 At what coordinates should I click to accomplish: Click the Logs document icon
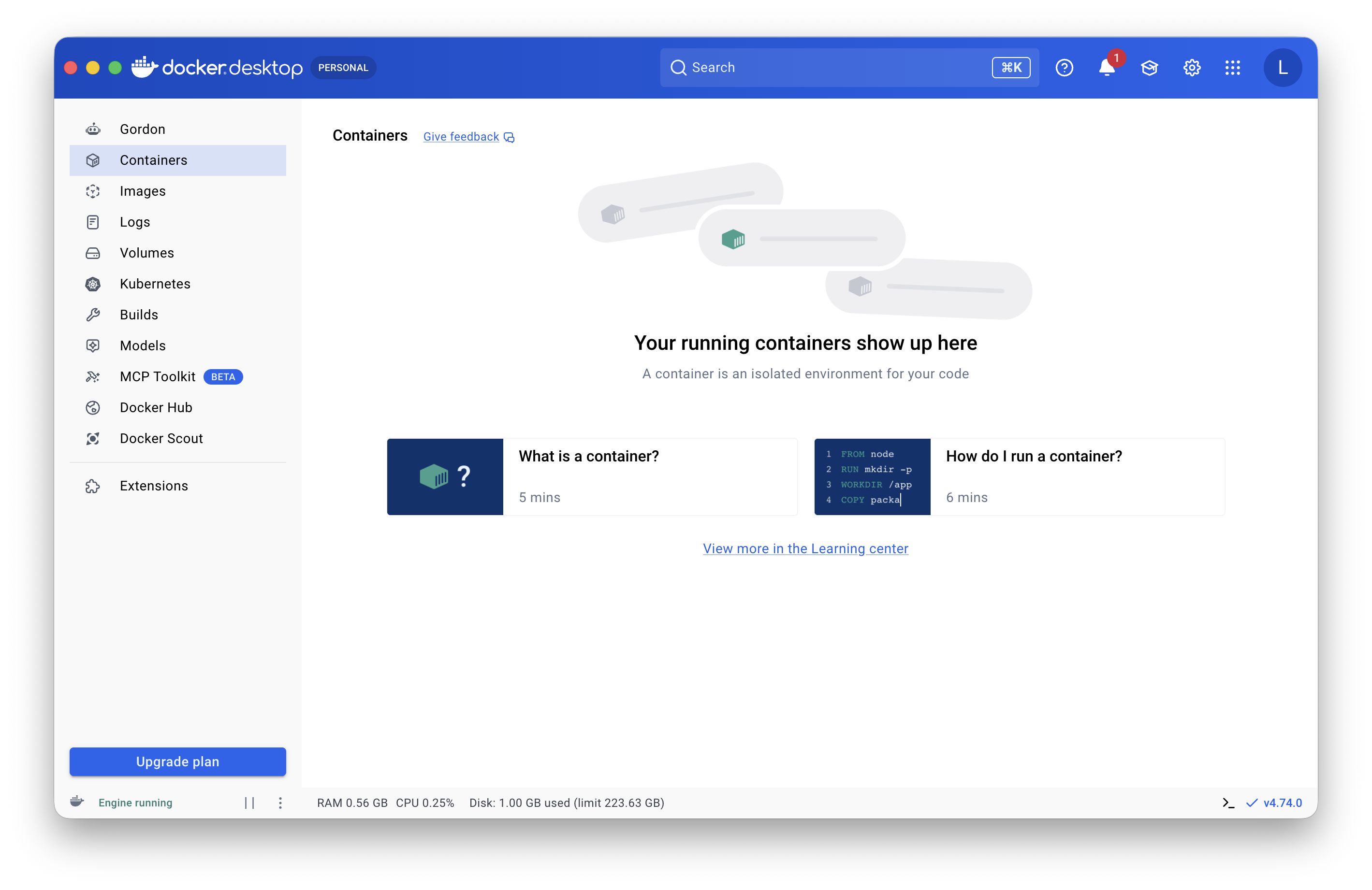[93, 222]
